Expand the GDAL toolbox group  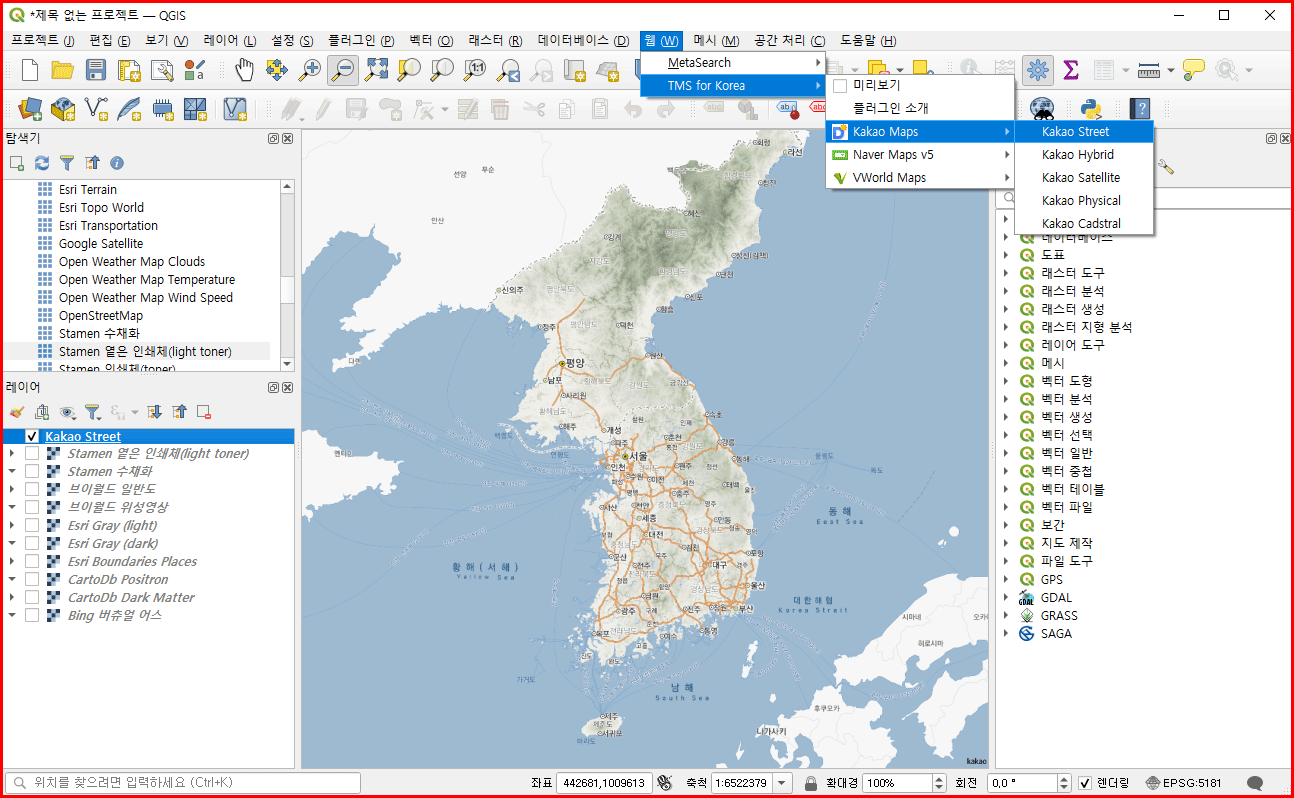pos(1006,598)
